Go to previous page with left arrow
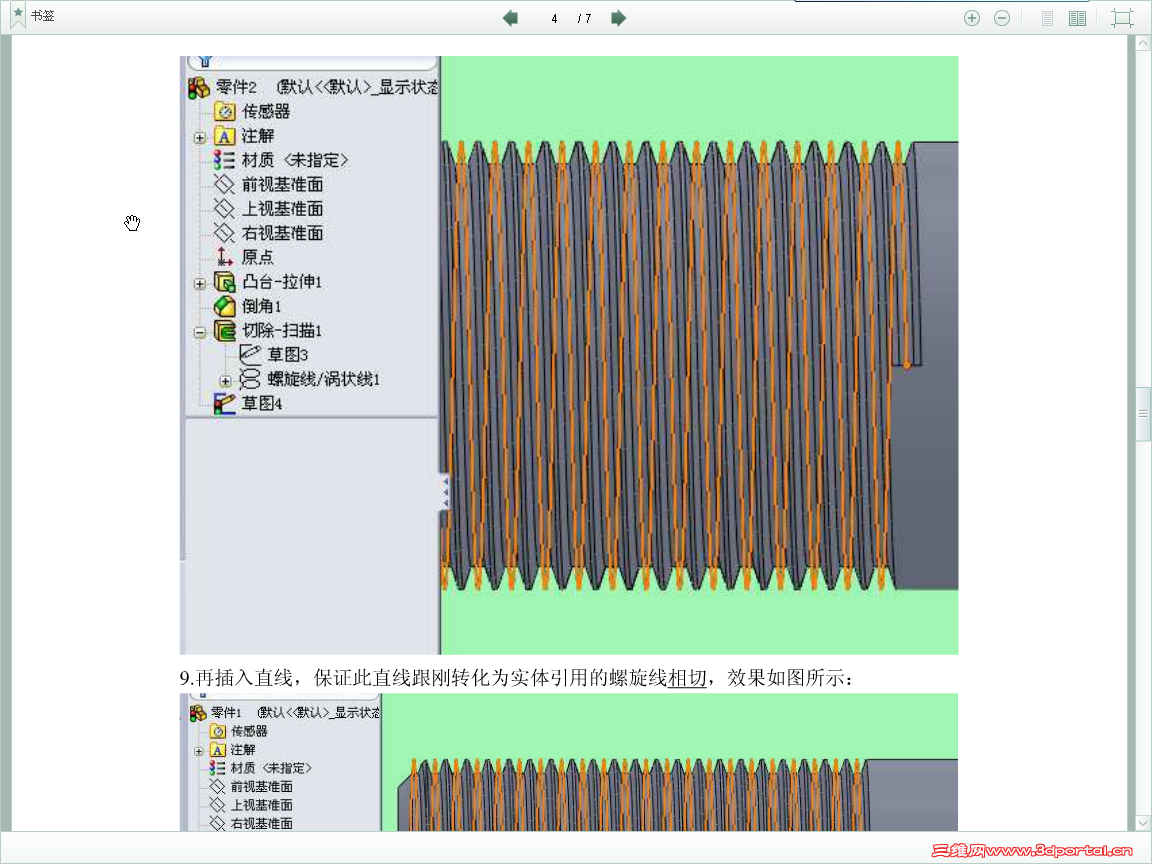The width and height of the screenshot is (1152, 864). 510,17
